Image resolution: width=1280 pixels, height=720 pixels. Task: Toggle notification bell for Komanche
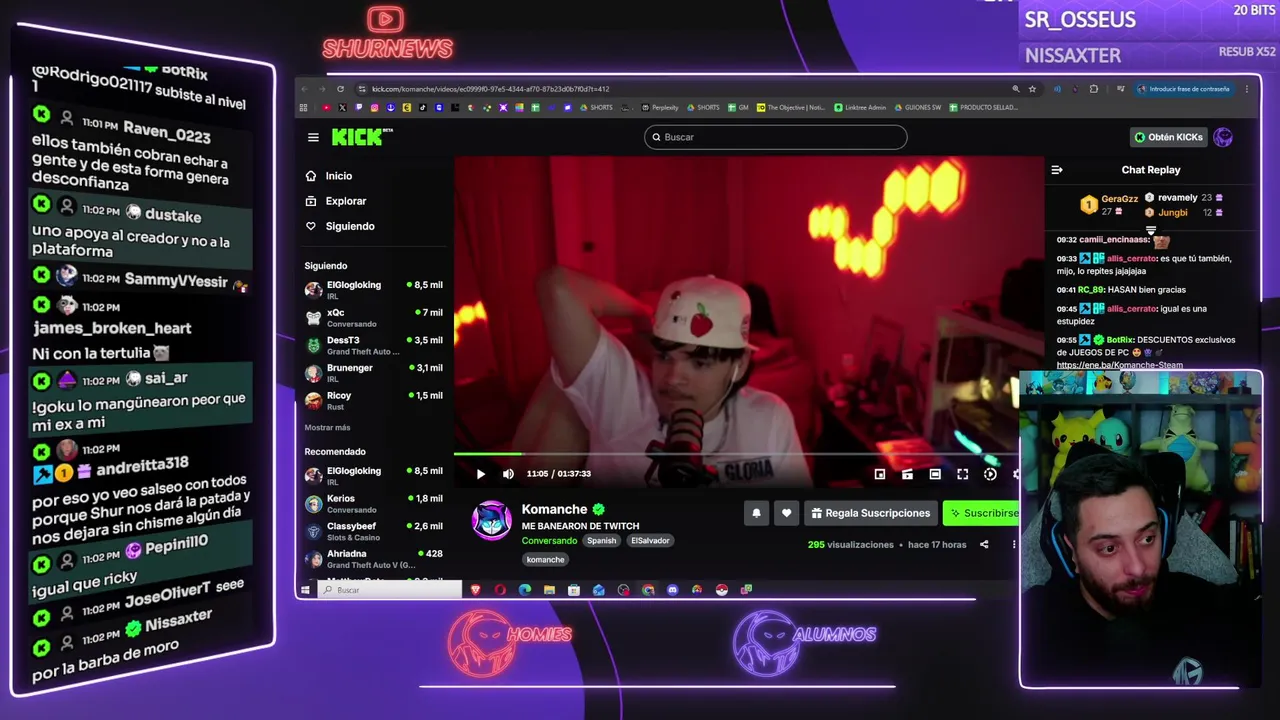coord(756,513)
